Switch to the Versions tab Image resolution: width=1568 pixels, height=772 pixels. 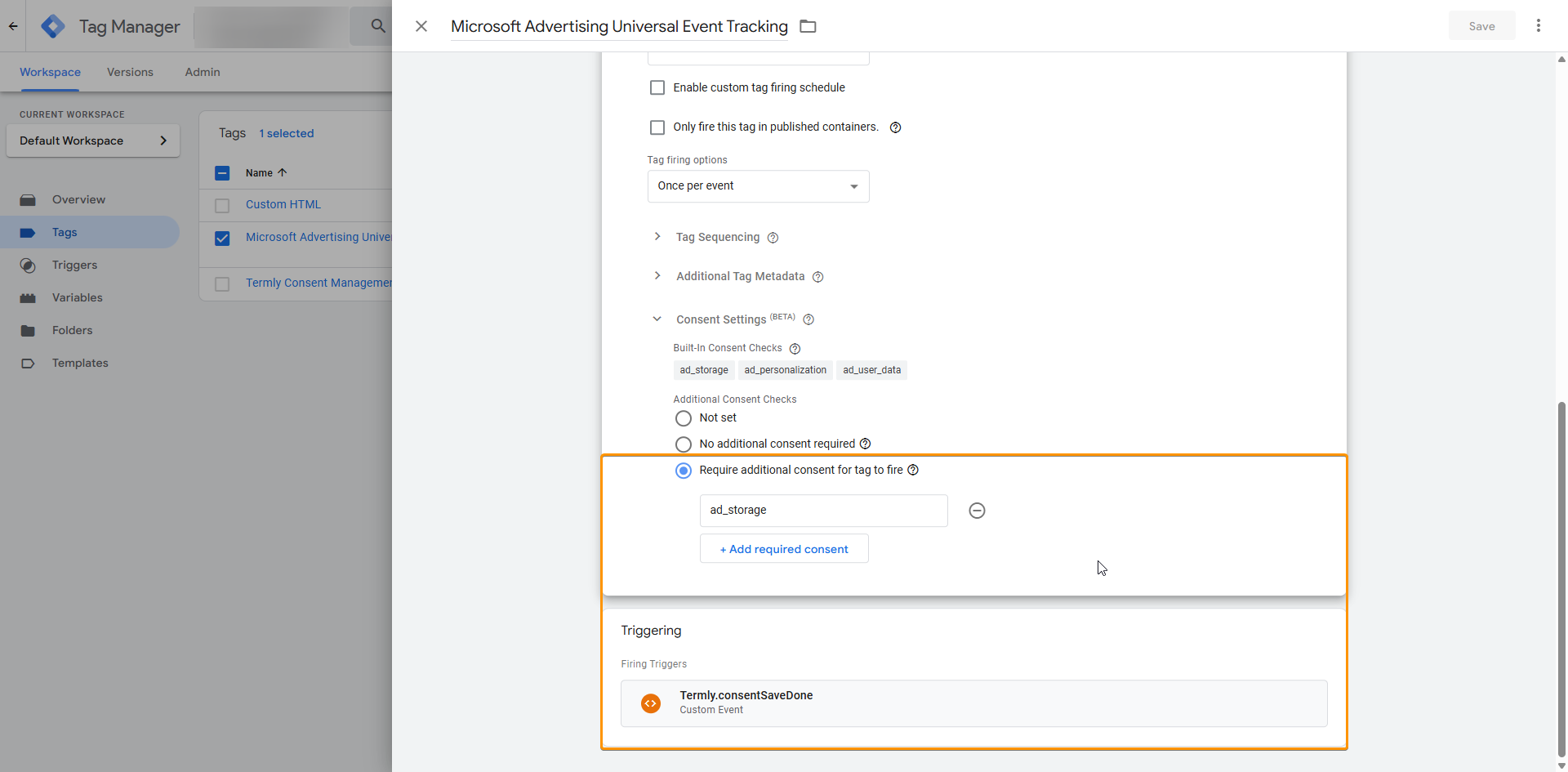[x=130, y=72]
